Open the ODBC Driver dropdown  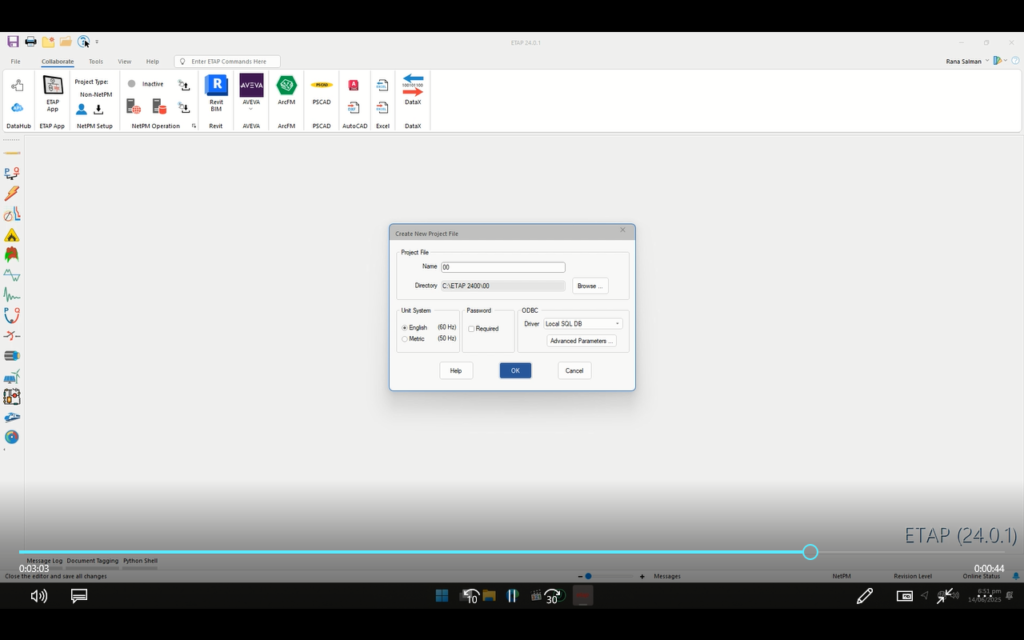[x=582, y=324]
